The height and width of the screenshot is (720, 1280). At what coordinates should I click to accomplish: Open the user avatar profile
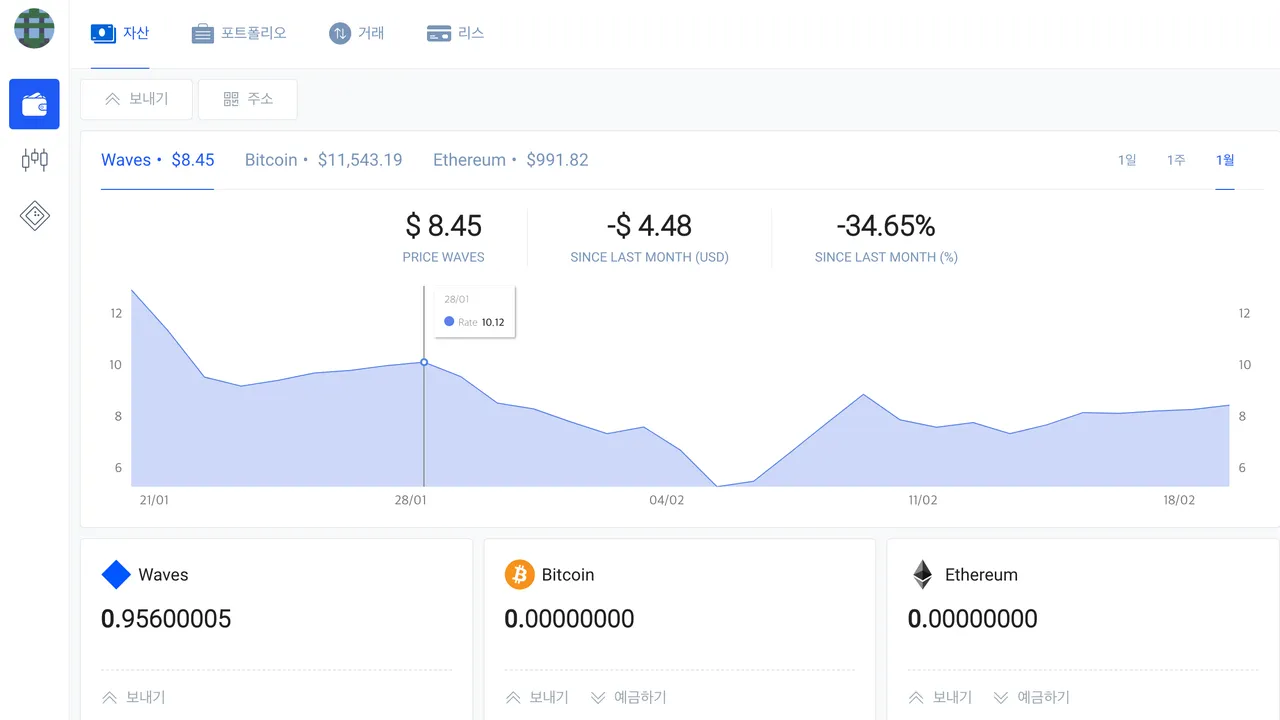[x=34, y=28]
